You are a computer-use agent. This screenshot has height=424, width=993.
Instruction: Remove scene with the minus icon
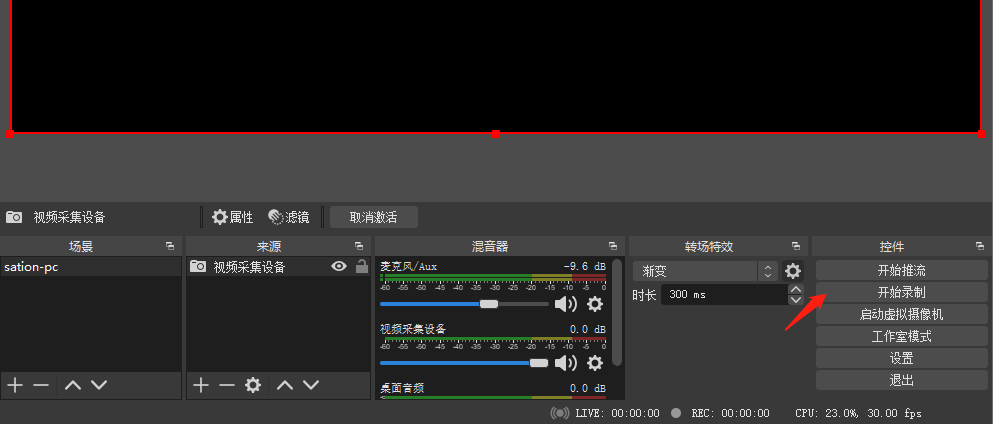click(x=41, y=385)
